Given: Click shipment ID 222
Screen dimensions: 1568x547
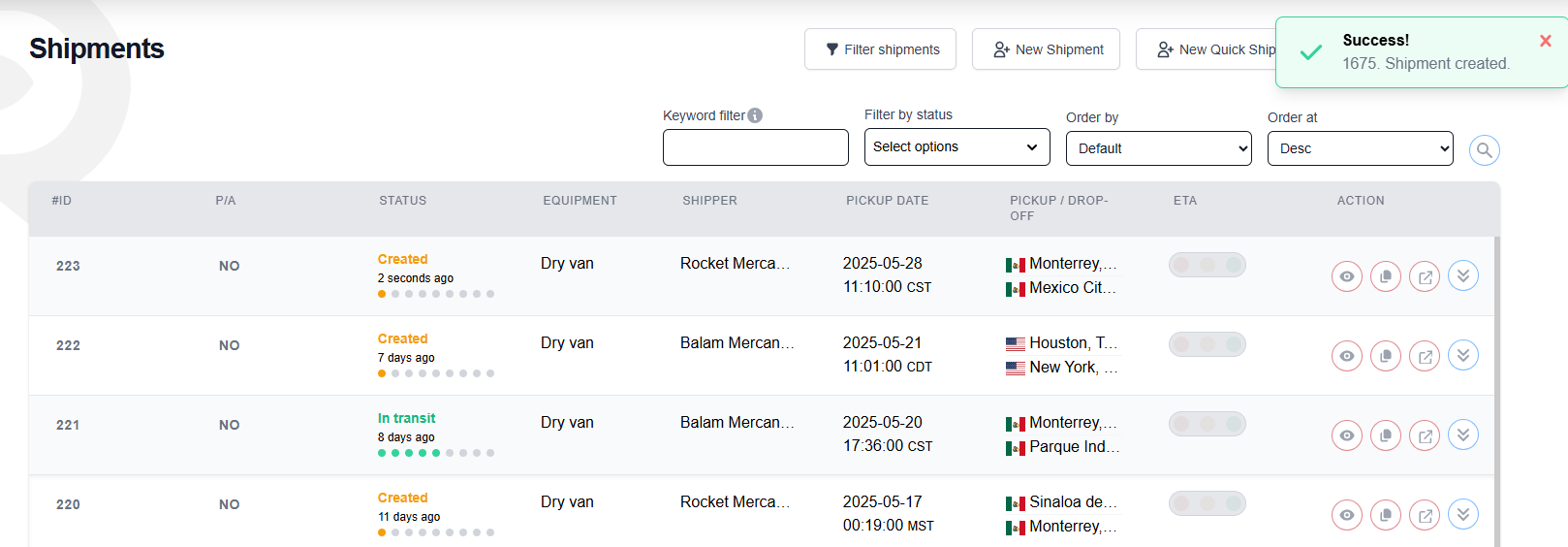Looking at the screenshot, I should point(68,345).
